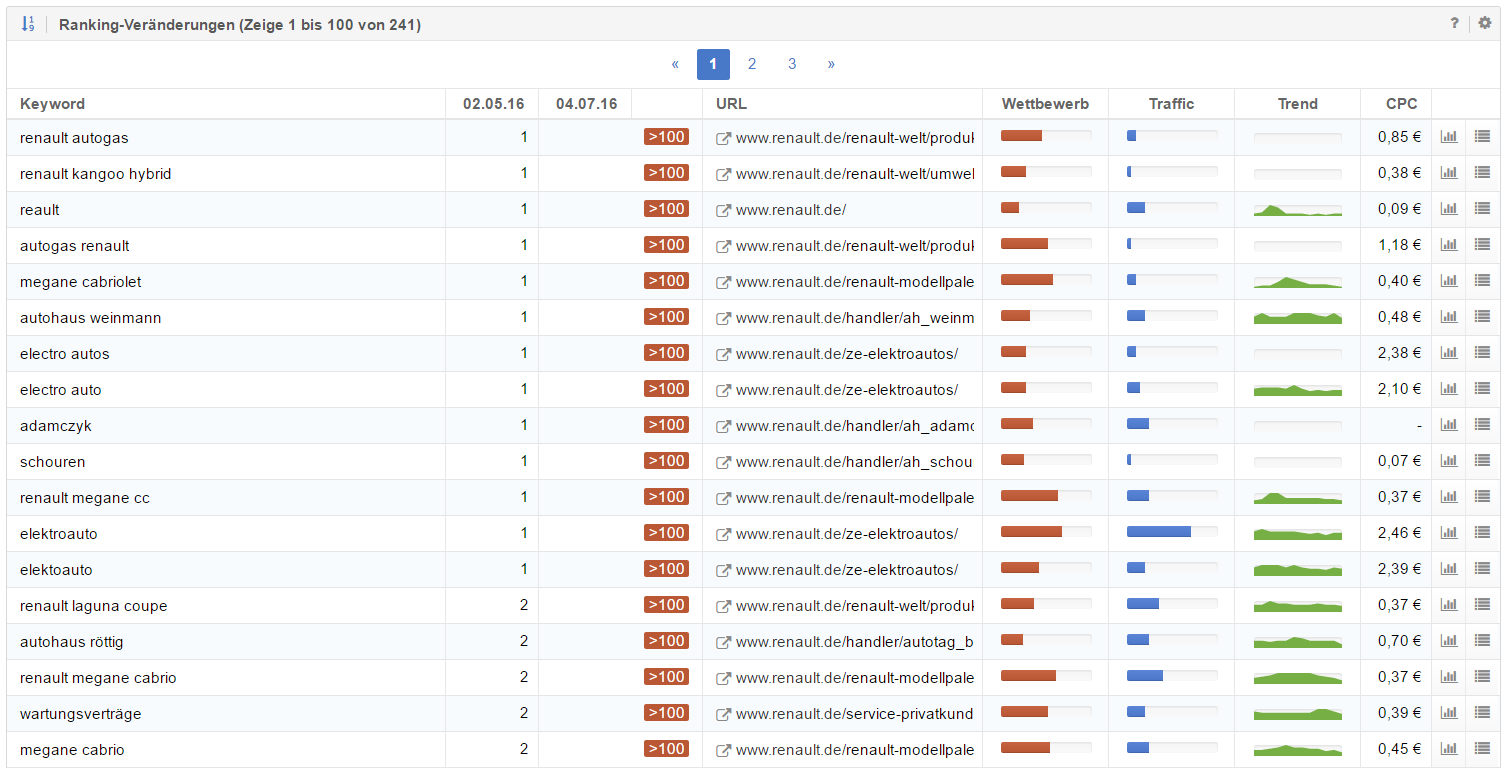Open chart icon for renault kangoo hybrid
Image resolution: width=1507 pixels, height=768 pixels.
pyautogui.click(x=1449, y=173)
